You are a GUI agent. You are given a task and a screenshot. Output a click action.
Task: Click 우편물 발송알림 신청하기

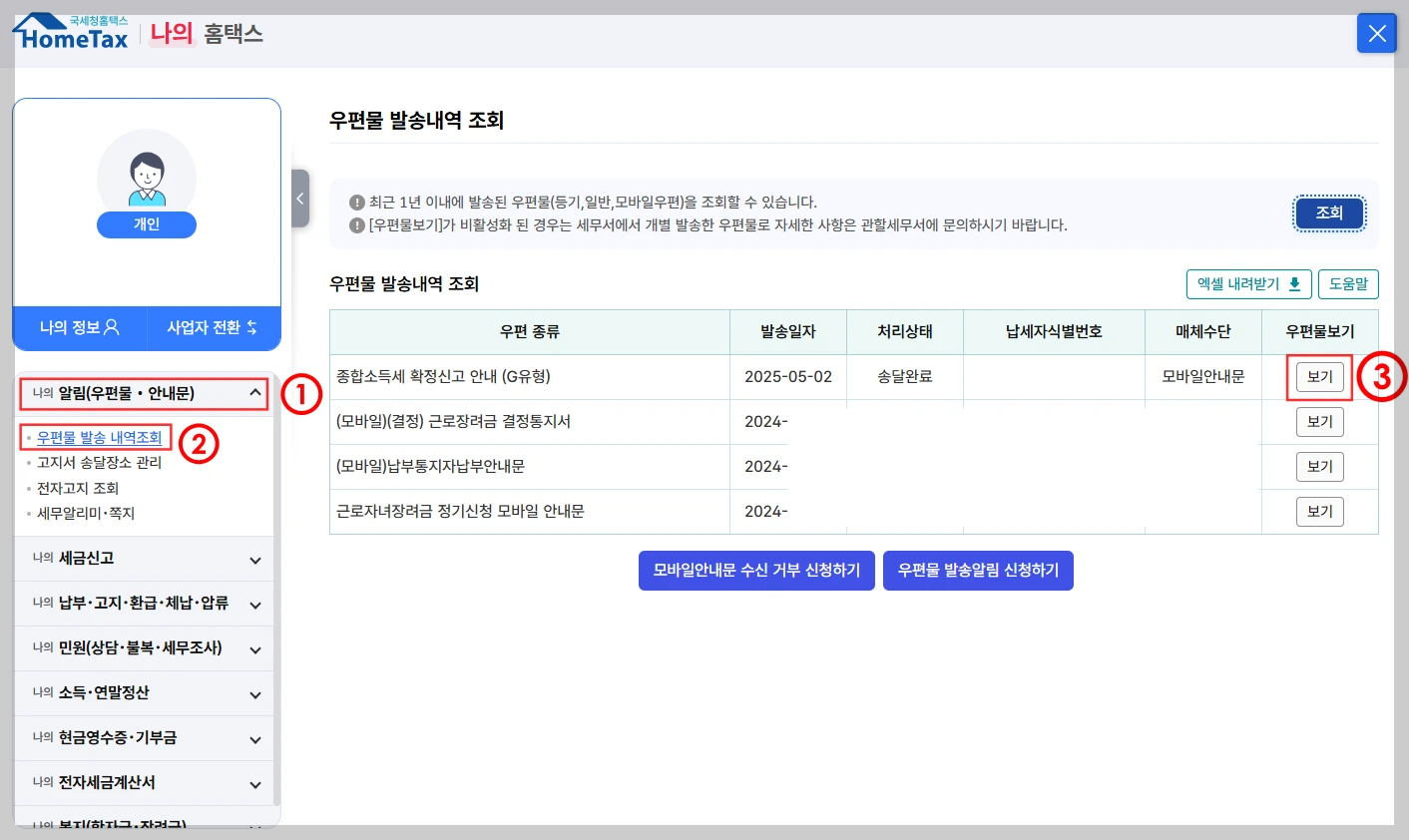(978, 570)
